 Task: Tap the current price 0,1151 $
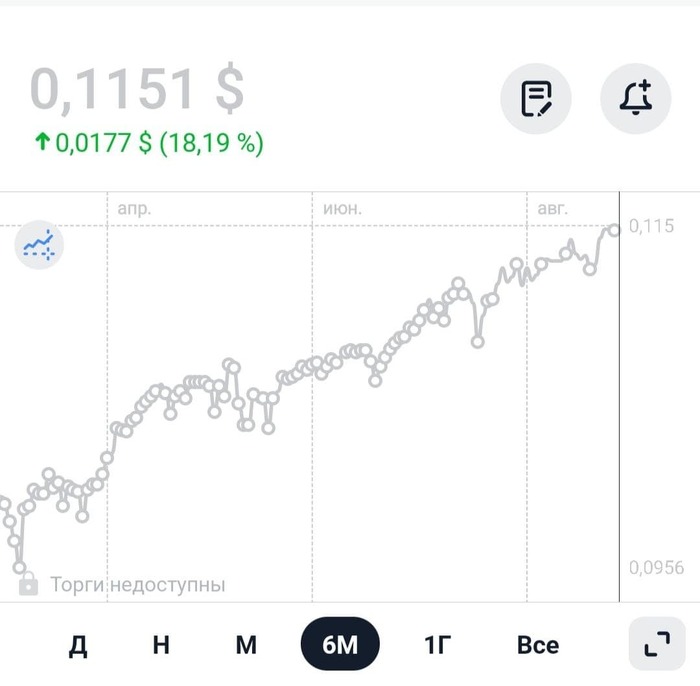(137, 90)
